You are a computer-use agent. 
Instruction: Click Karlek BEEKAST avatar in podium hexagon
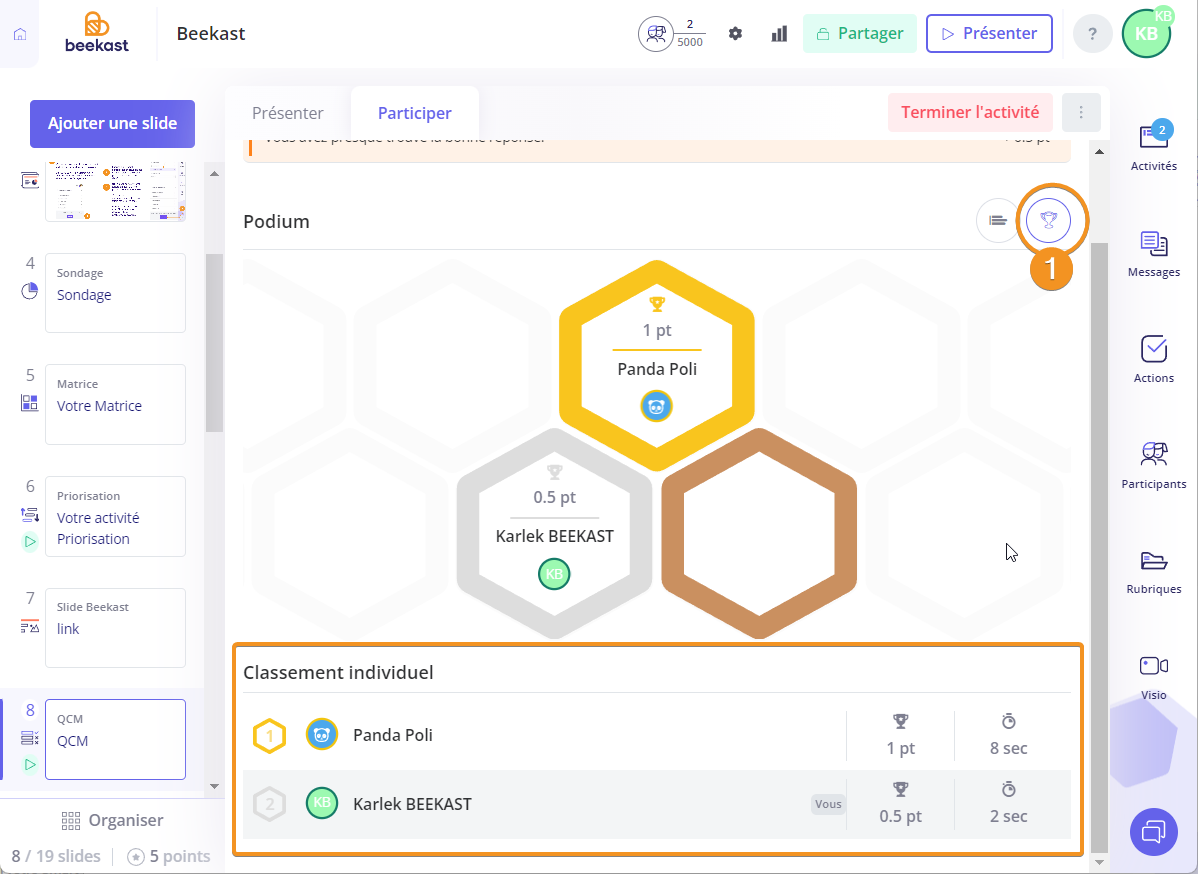(554, 574)
